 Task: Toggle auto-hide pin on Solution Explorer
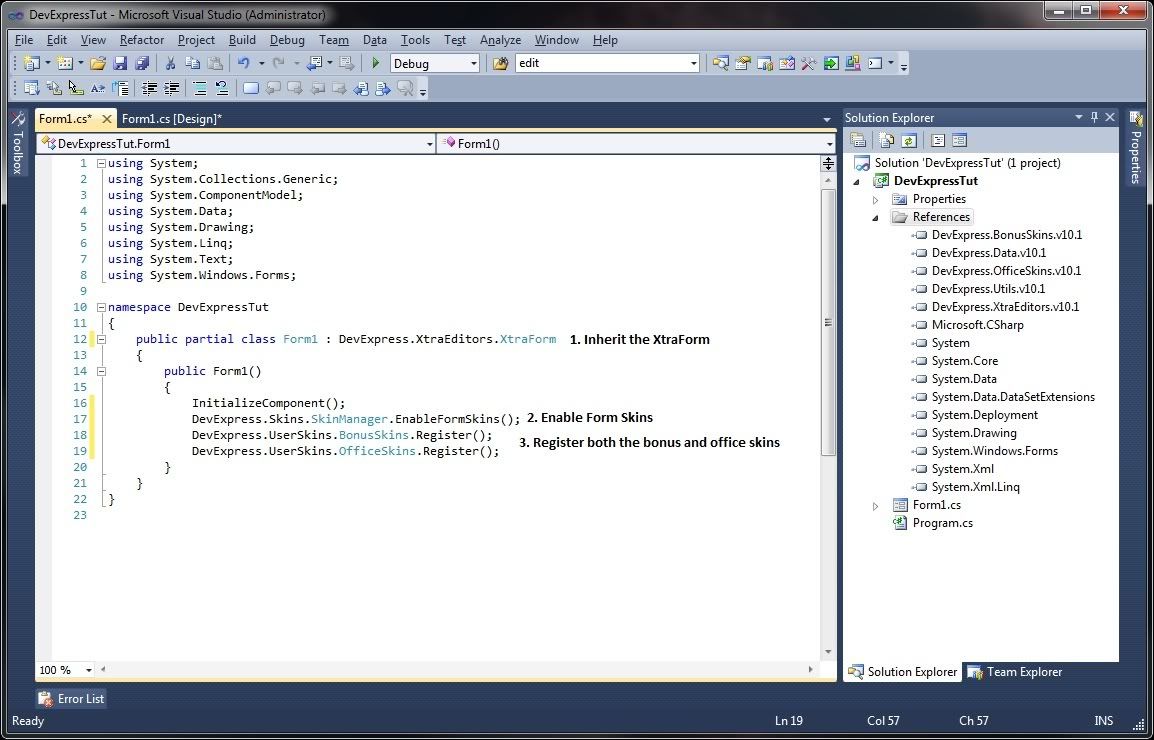(x=1094, y=117)
